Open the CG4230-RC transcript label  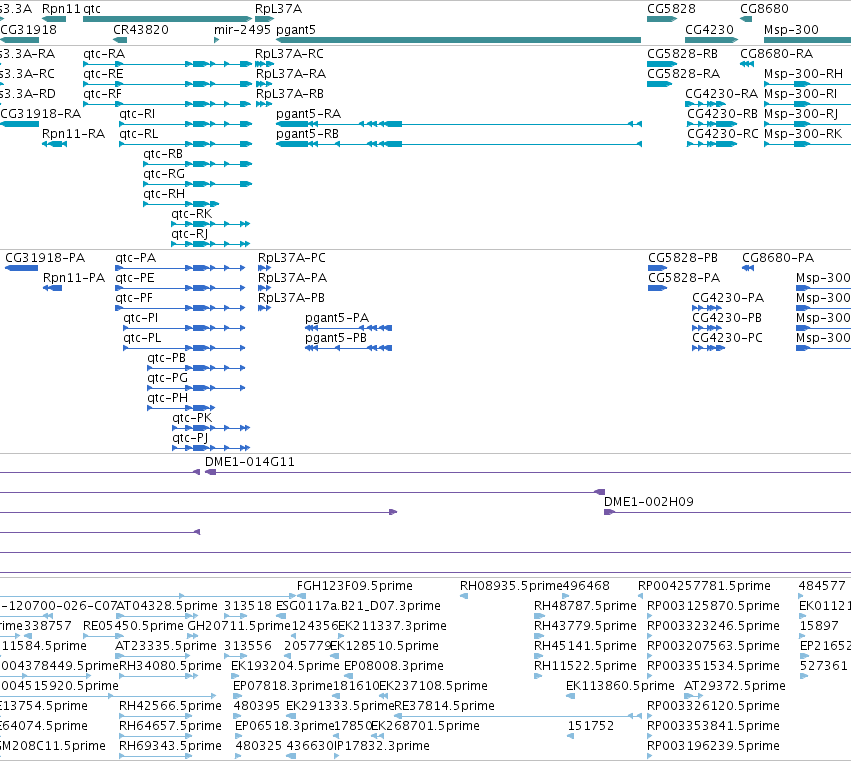click(722, 134)
